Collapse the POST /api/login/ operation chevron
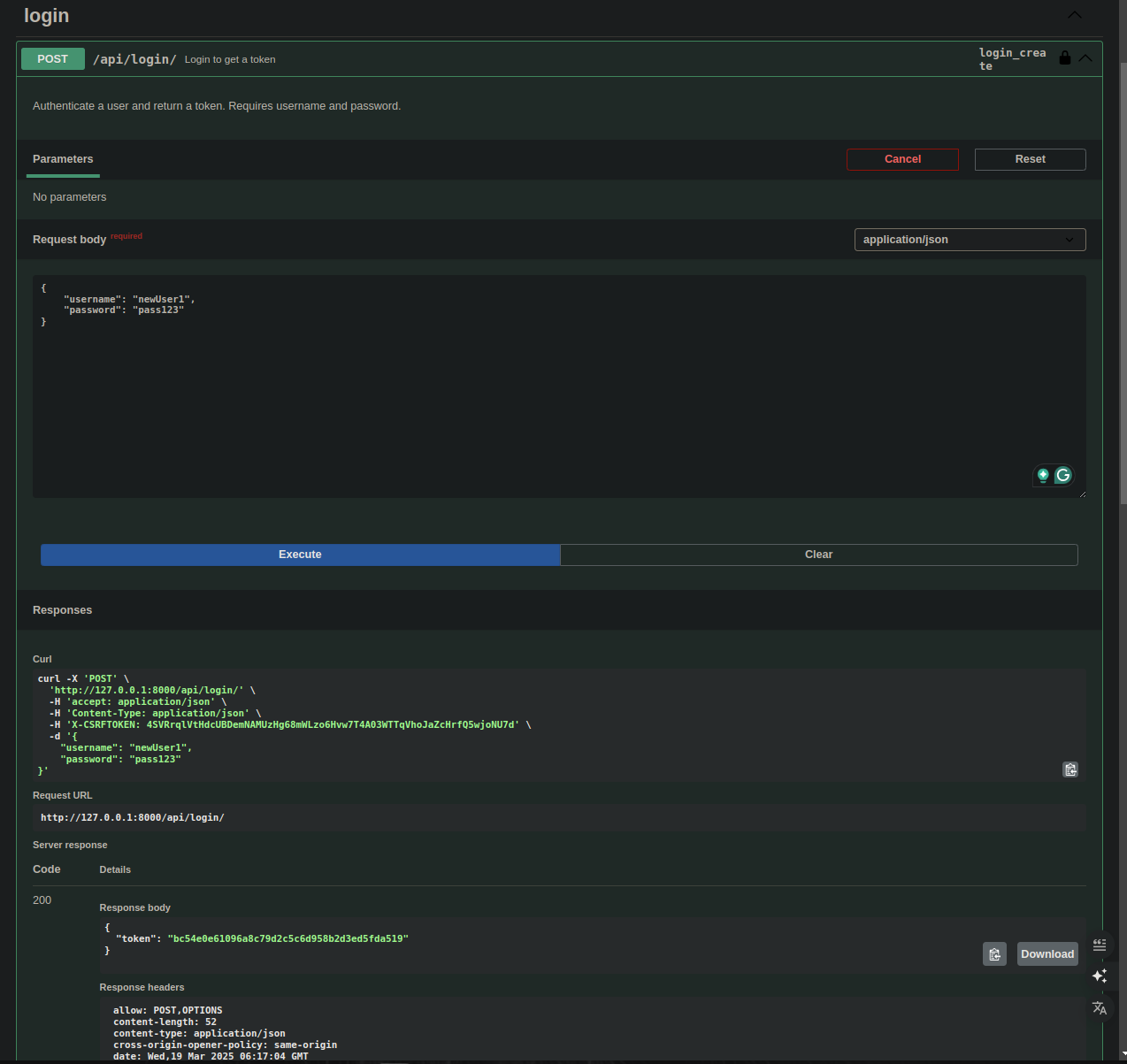 [x=1085, y=58]
